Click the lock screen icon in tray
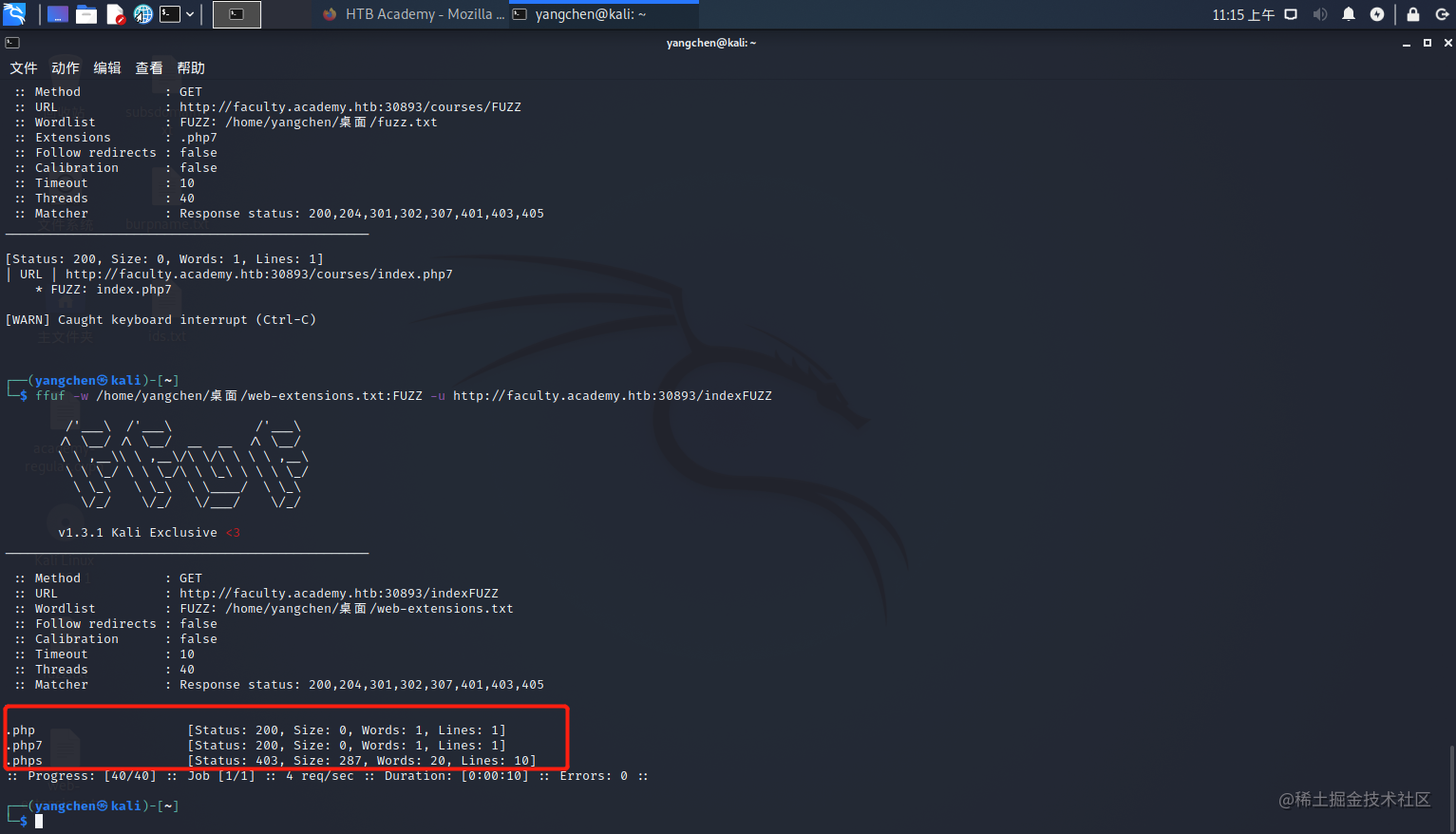1456x834 pixels. 1412,14
